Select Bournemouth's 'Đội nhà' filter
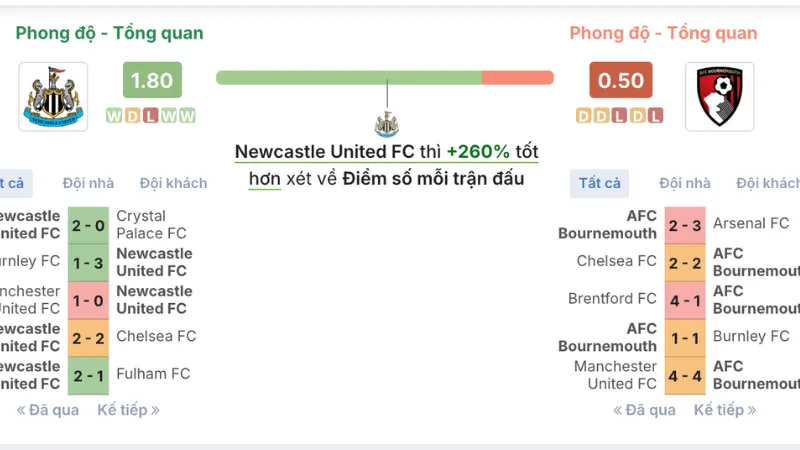 685,183
